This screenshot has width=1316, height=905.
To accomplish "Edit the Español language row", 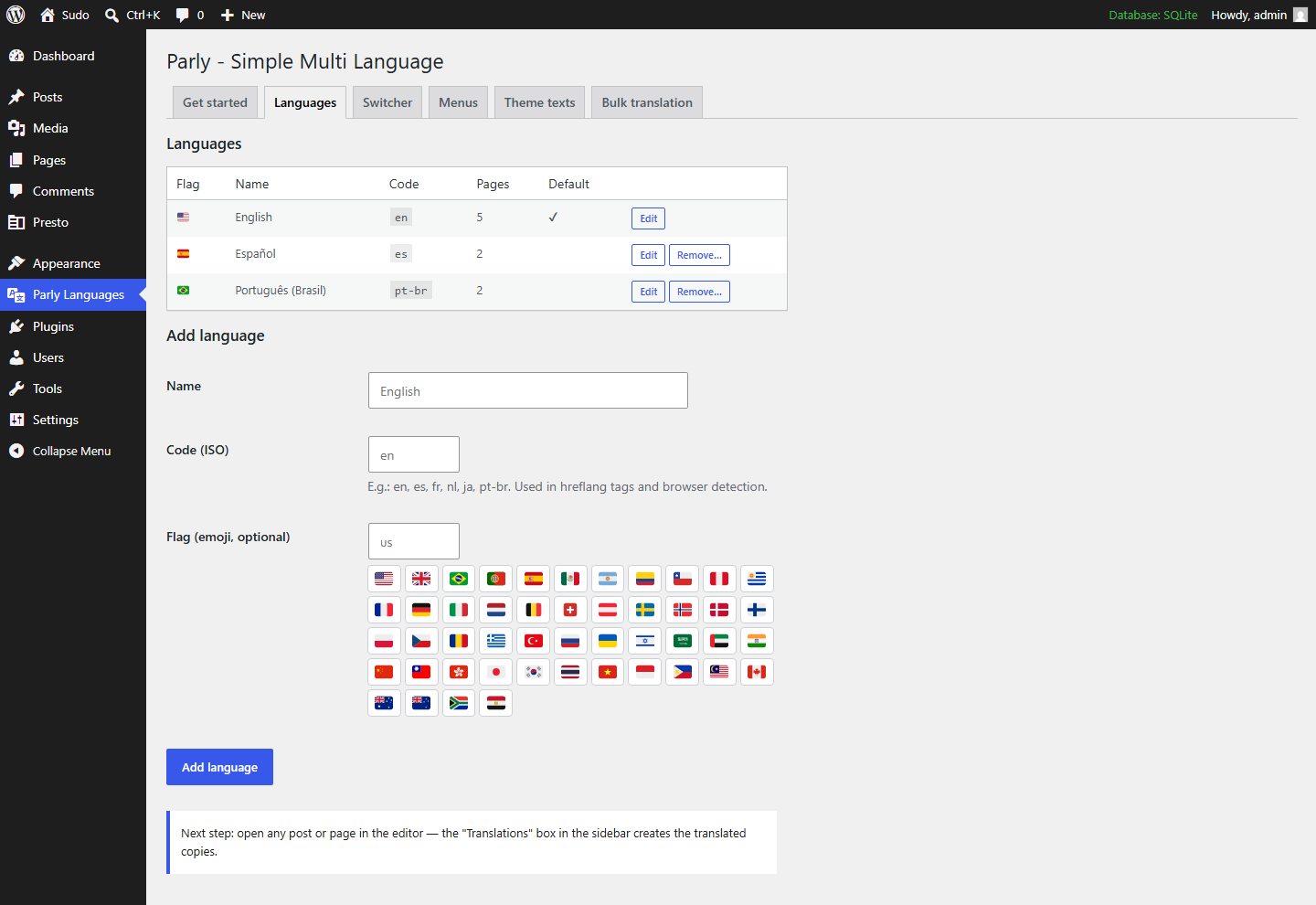I will pos(648,255).
